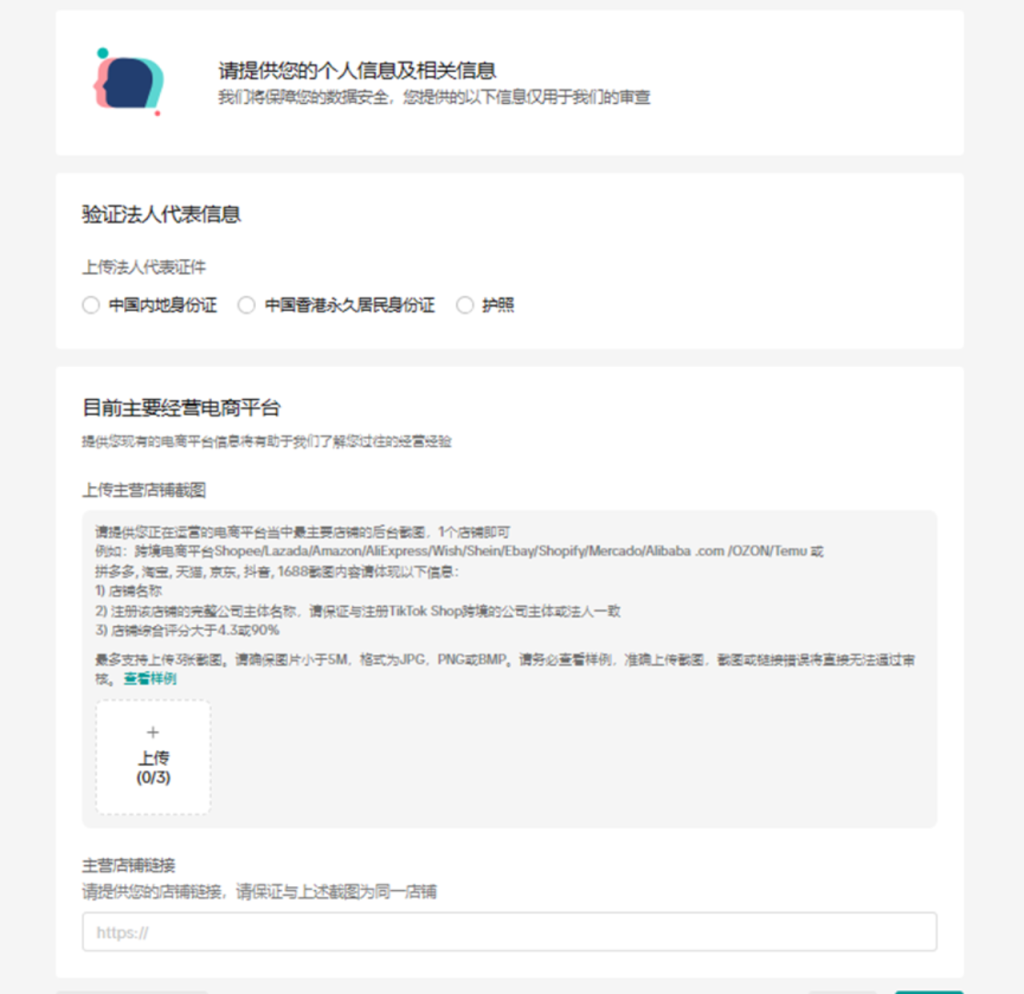
Task: Click the data security subtitle under title
Action: pyautogui.click(x=434, y=97)
